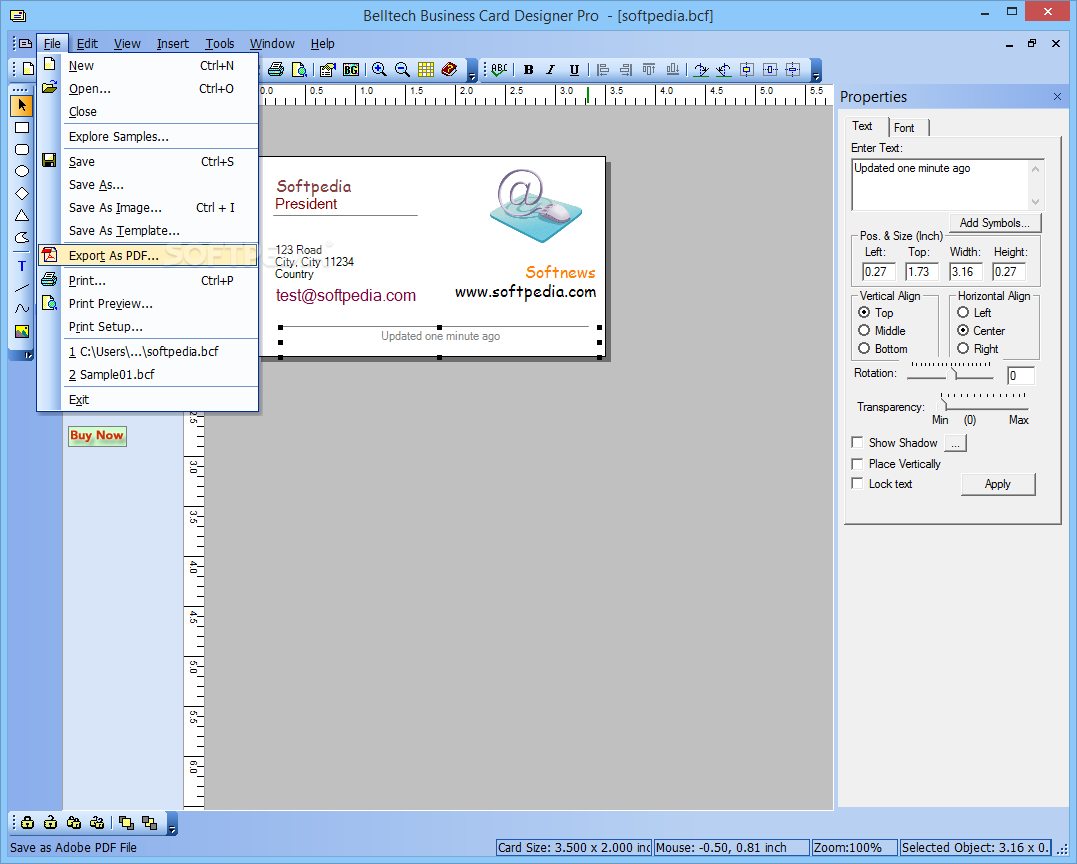1077x864 pixels.
Task: Select Bottom vertical align radio
Action: 864,348
